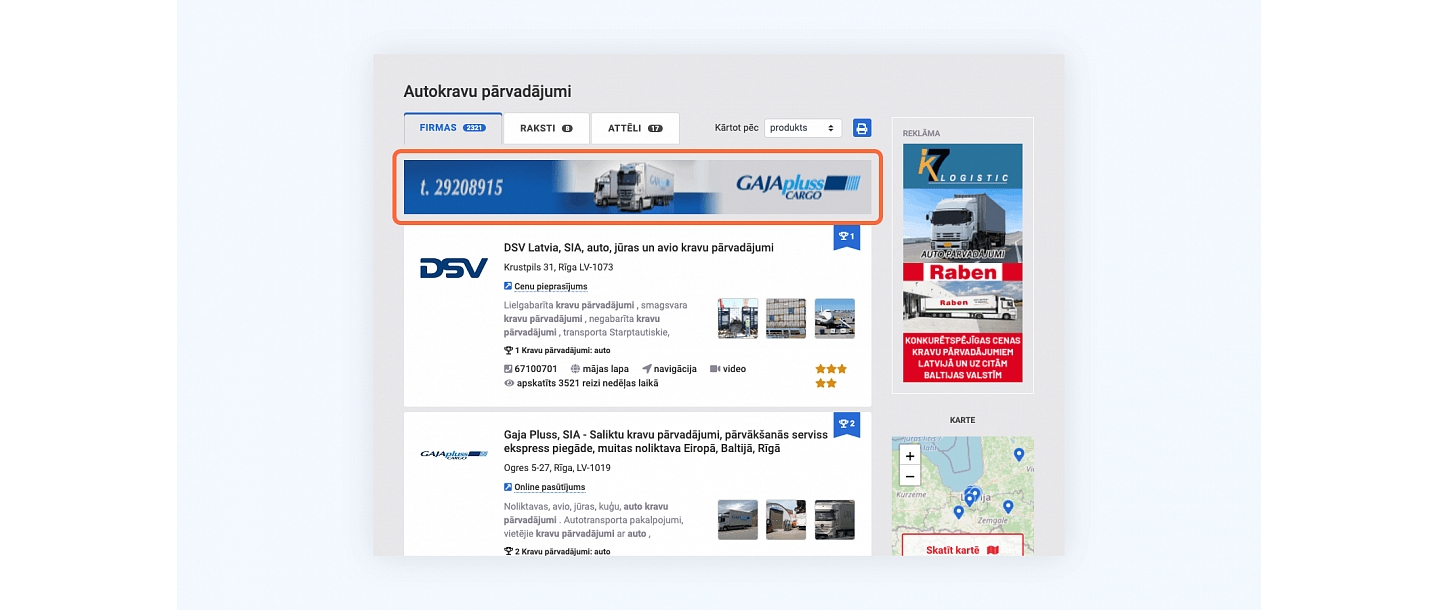Open Gaja Pluss, SIA listing title
Viewport: 1440px width, 610px height.
click(666, 441)
